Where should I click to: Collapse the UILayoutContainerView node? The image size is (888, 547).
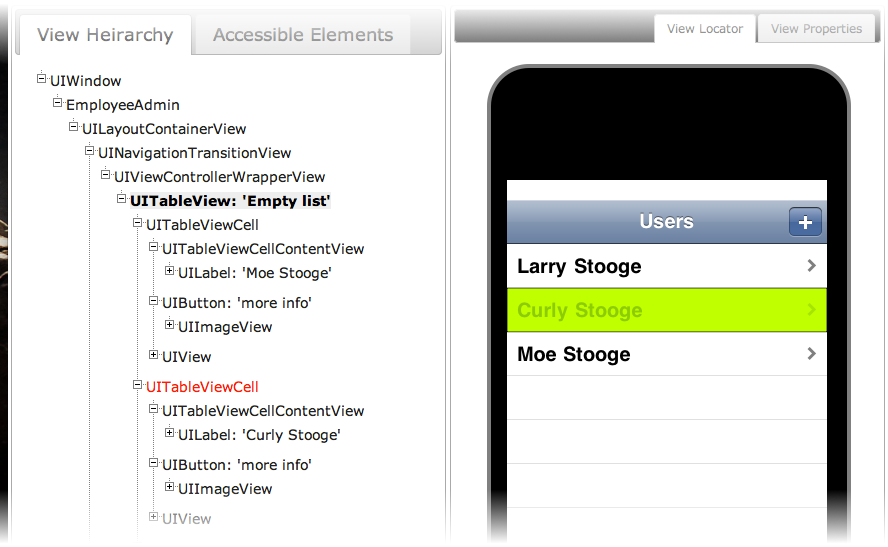coord(73,126)
